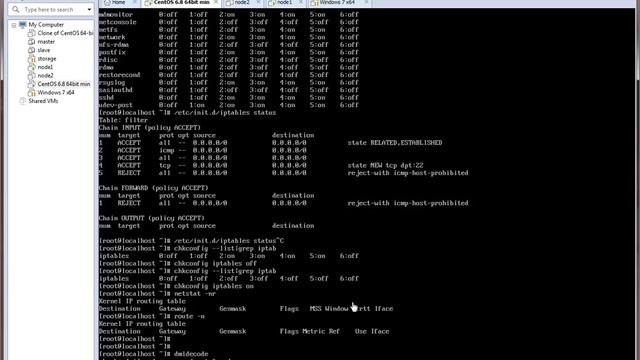The height and width of the screenshot is (360, 640).
Task: Select the 'Clone of CentOS 64-bi' VM
Action: click(65, 33)
